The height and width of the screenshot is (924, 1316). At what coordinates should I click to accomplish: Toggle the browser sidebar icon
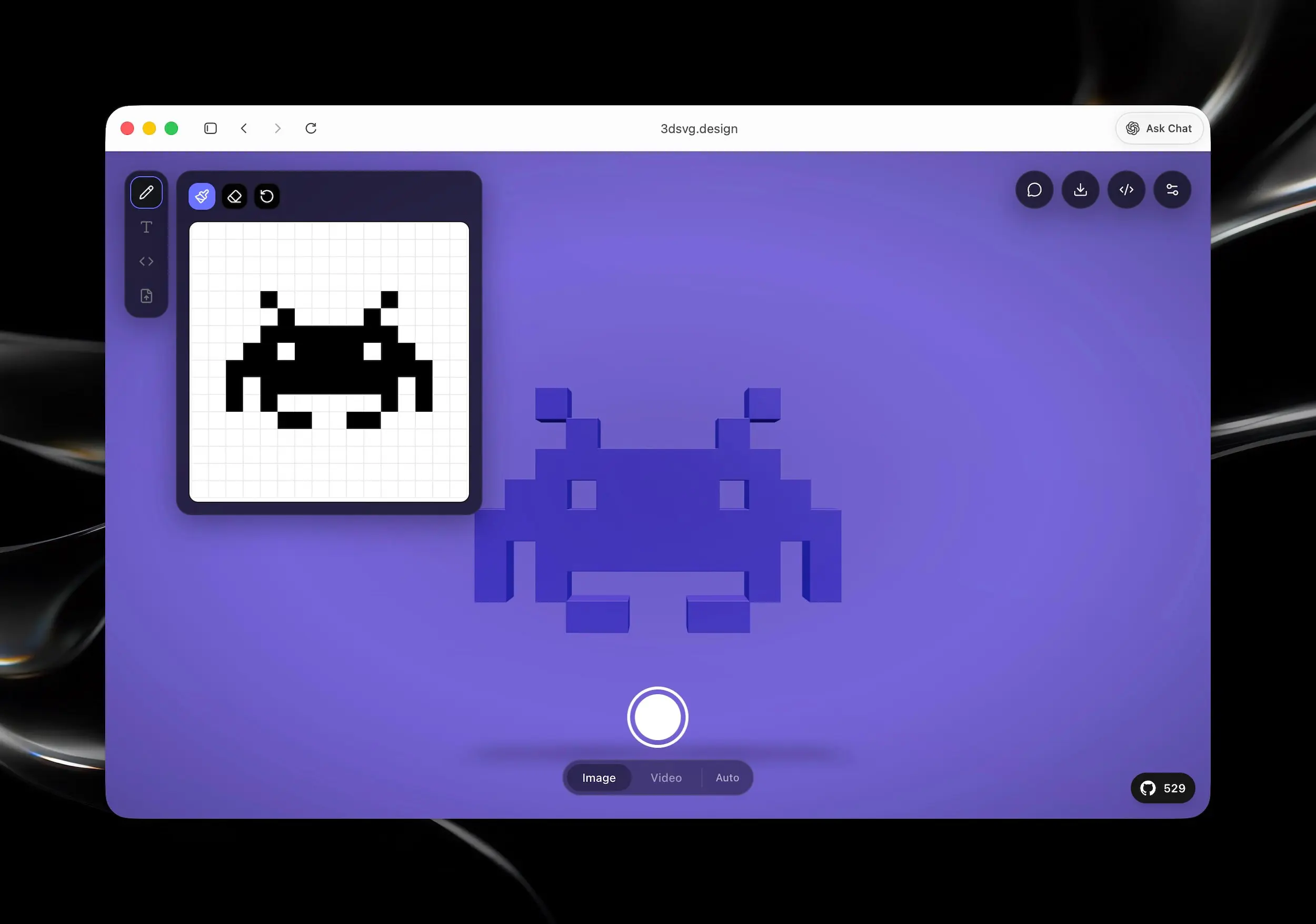211,128
